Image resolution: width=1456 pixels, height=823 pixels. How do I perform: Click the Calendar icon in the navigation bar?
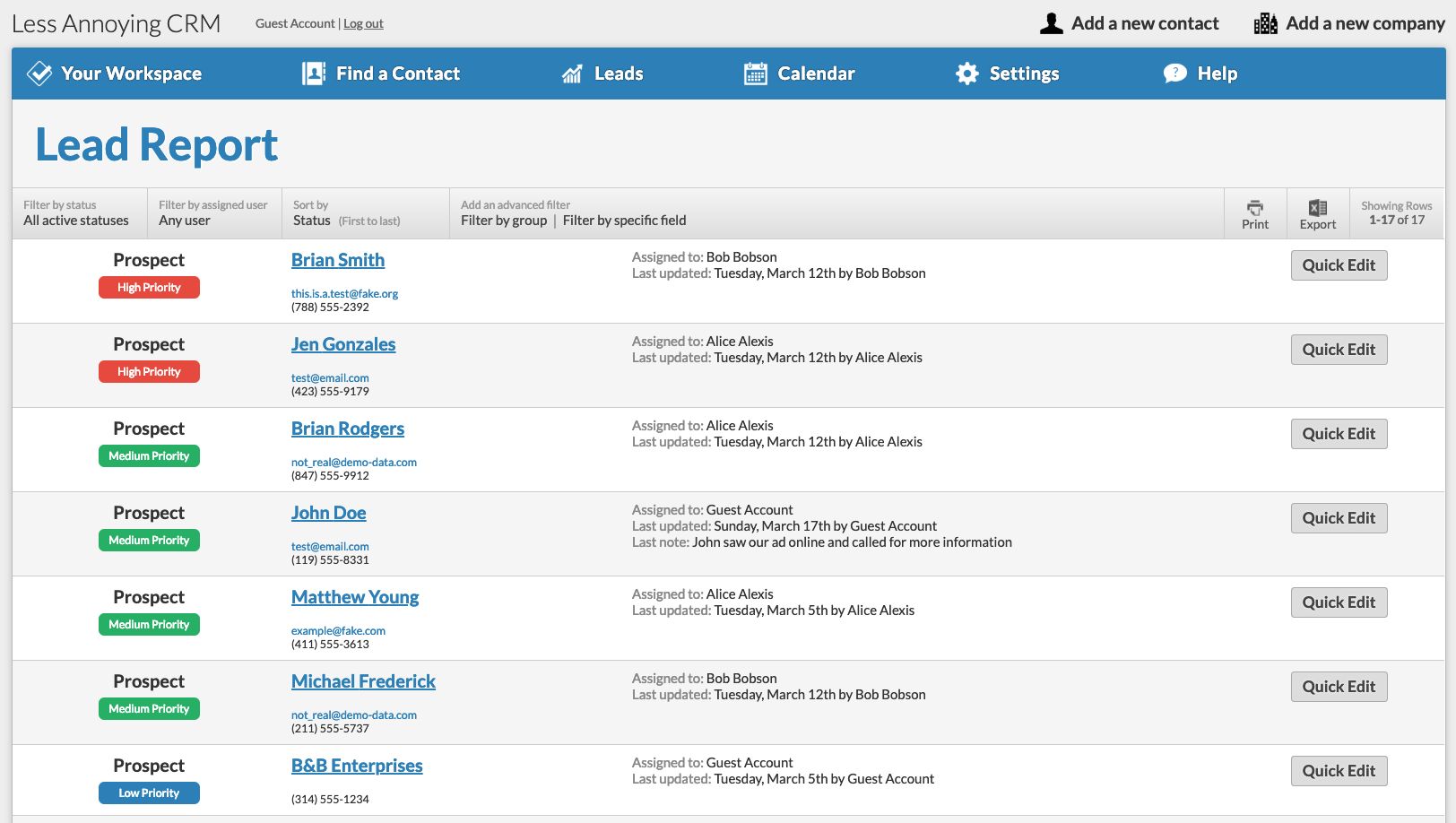[756, 74]
